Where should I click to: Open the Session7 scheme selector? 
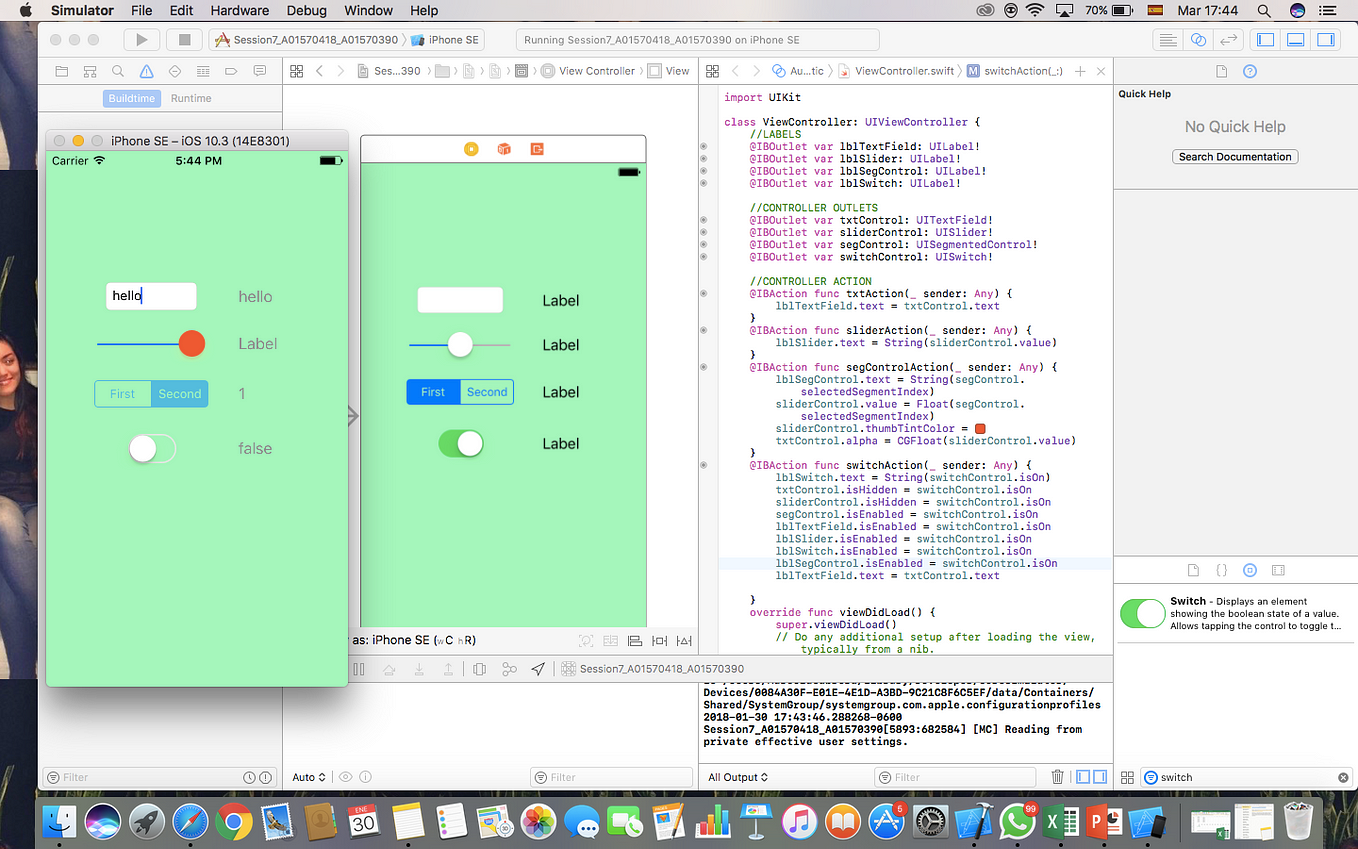307,40
